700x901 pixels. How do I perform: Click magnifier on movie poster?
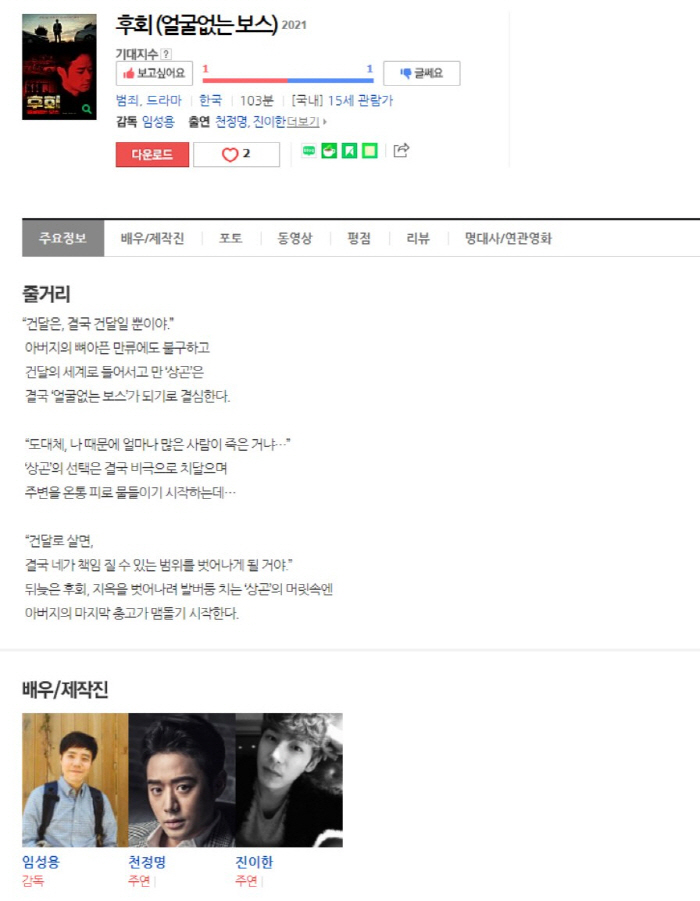(87, 109)
